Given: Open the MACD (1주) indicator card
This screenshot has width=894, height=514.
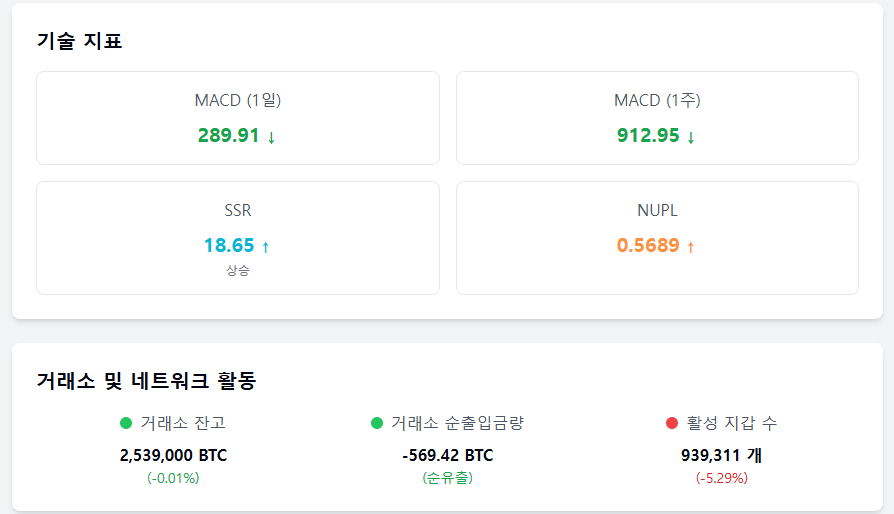Looking at the screenshot, I should [657, 118].
